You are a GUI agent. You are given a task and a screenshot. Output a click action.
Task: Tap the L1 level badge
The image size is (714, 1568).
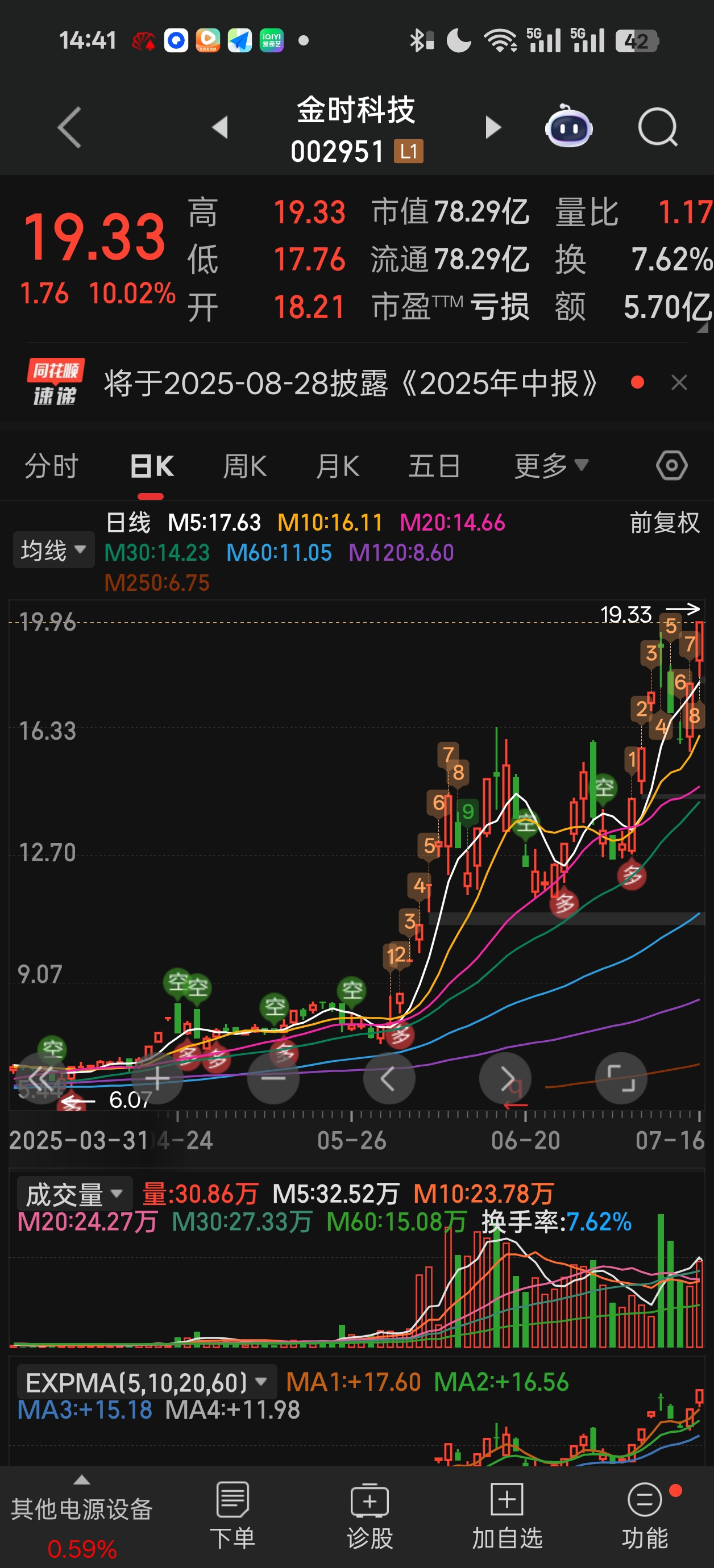[x=408, y=152]
